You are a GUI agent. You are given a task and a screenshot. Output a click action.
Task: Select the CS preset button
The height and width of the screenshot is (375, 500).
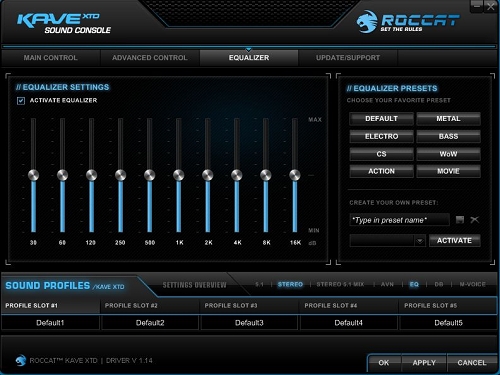pos(381,154)
